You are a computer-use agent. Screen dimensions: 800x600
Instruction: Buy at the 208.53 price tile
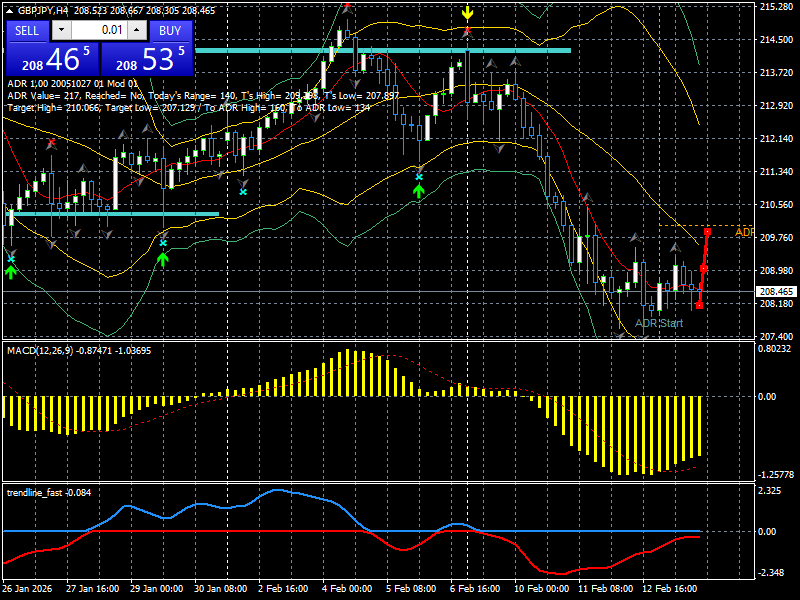(146, 59)
